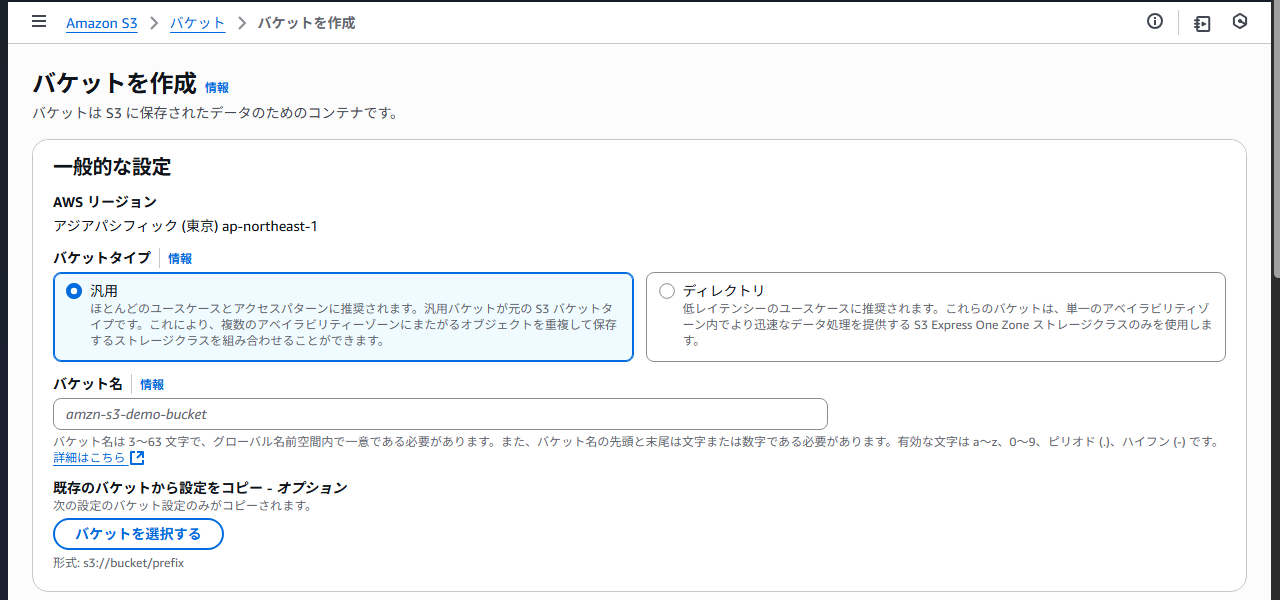This screenshot has width=1280, height=600.
Task: Open the バケット breadcrumb link
Action: [197, 22]
